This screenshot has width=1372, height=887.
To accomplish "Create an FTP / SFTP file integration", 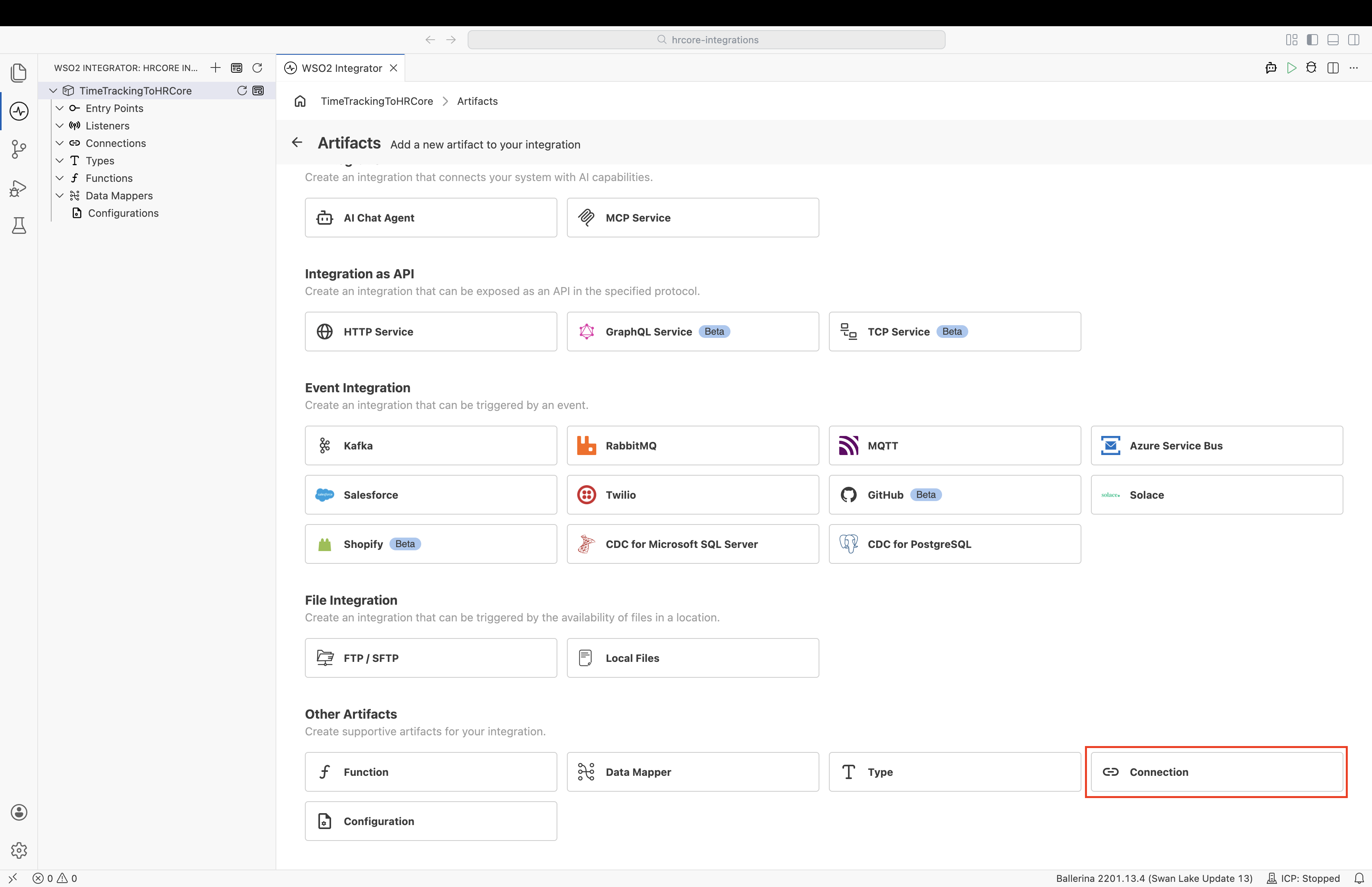I will (x=431, y=658).
